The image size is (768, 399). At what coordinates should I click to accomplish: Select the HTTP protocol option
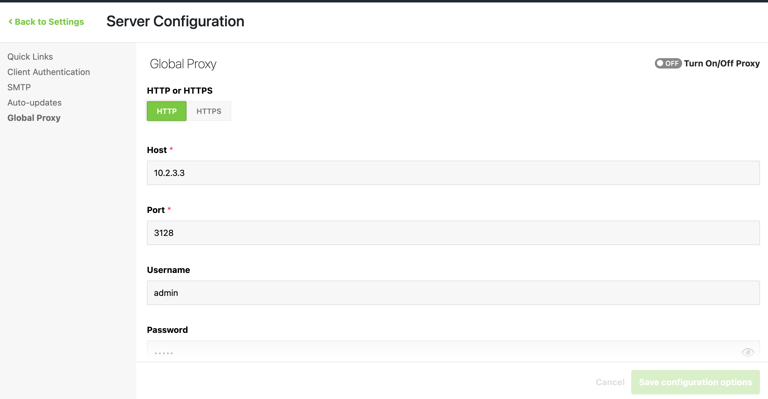coord(167,111)
